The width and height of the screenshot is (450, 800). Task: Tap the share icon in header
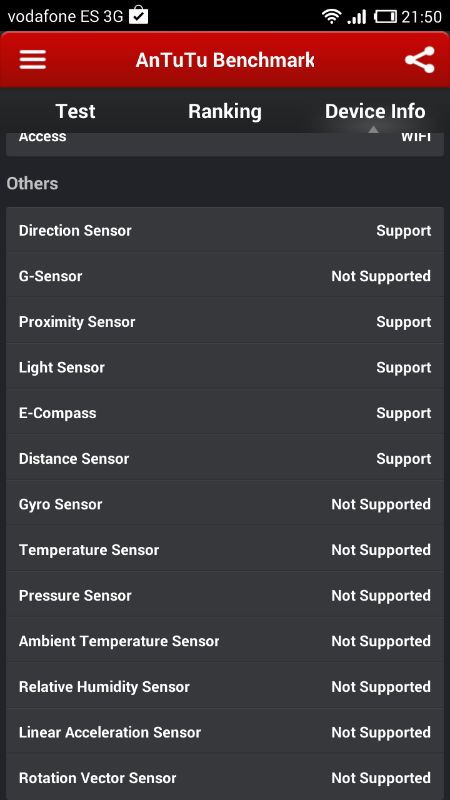[x=419, y=60]
